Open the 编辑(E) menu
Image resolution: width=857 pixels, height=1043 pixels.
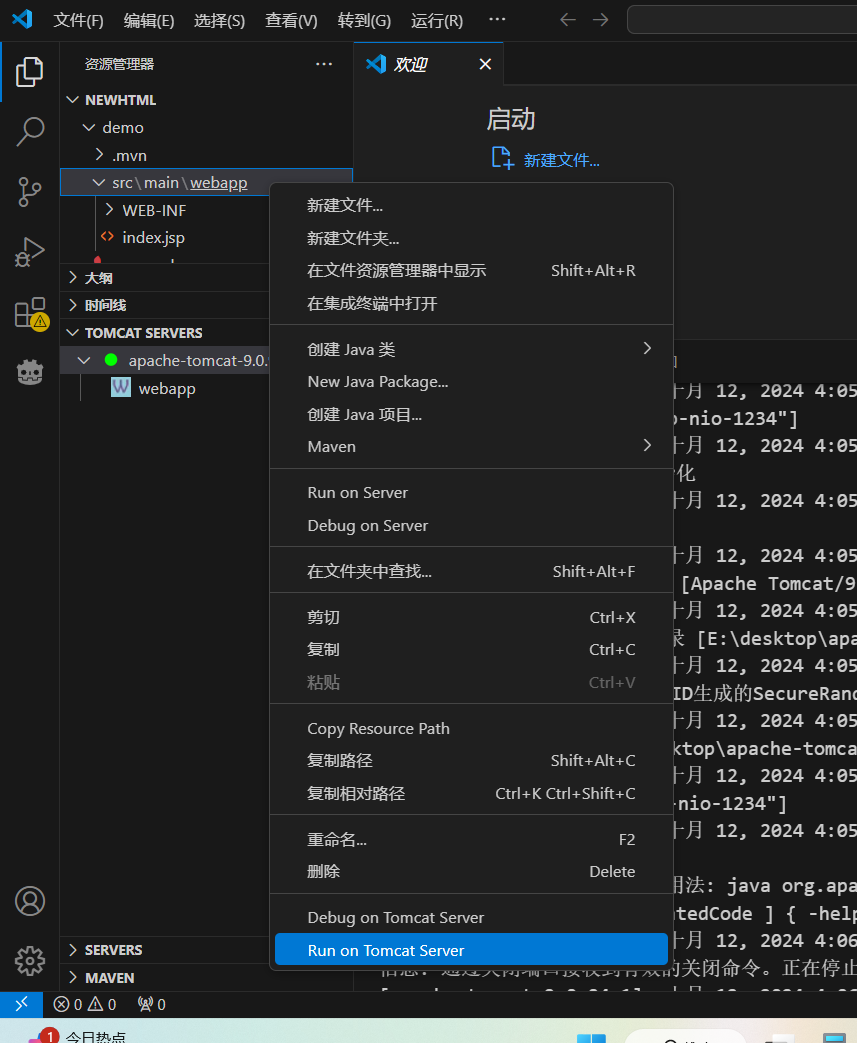coord(149,21)
